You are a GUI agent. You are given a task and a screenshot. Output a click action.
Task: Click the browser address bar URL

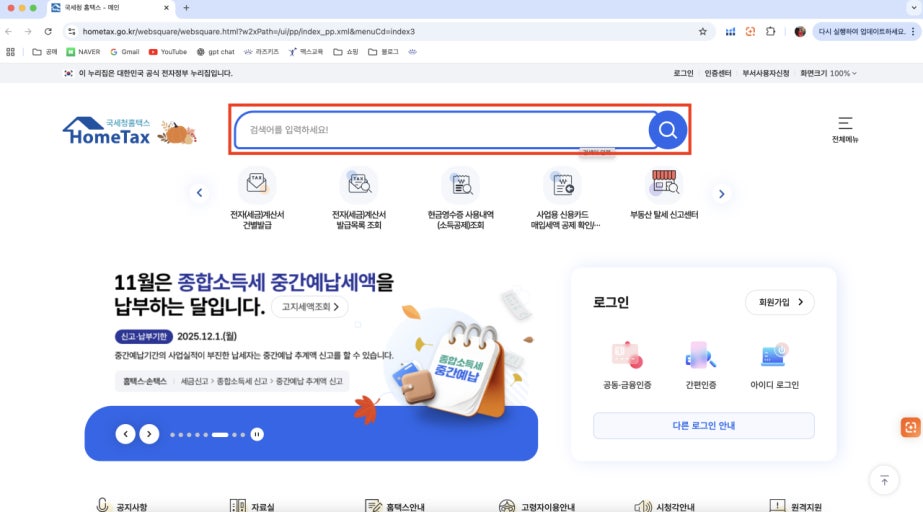248,31
